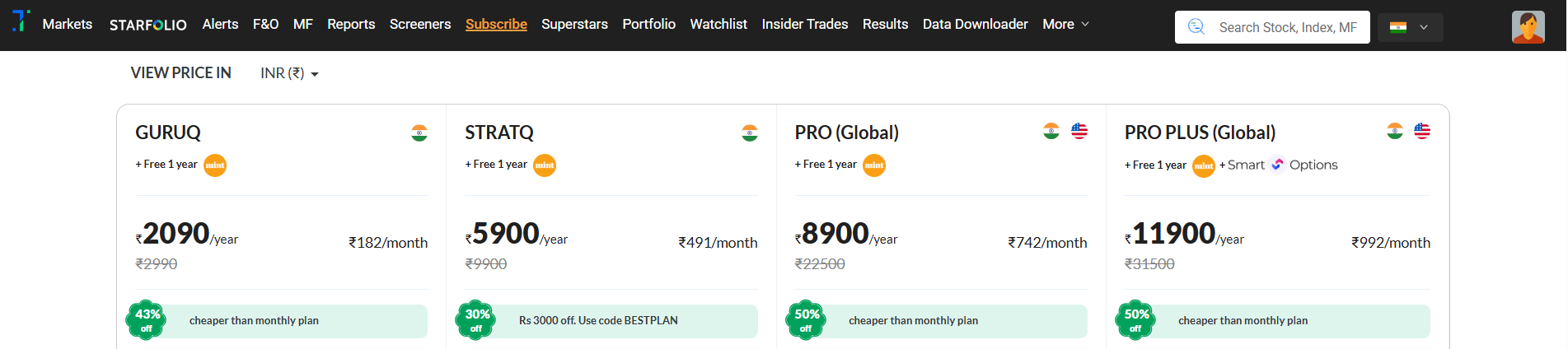The width and height of the screenshot is (1568, 349).
Task: Click the India flag on STRATQ plan
Action: 749,133
